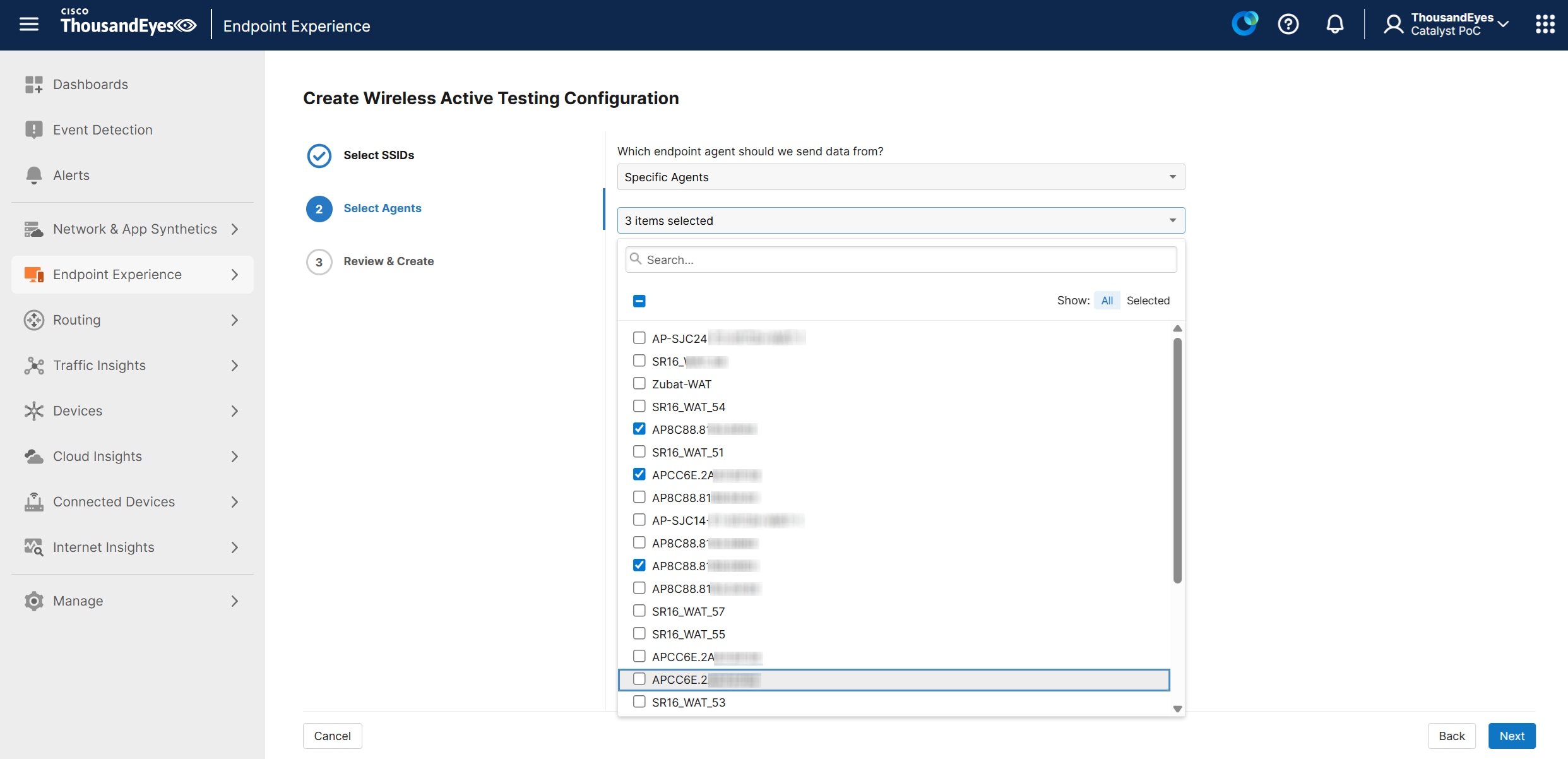Check the SR16_WAT_54 agent checkbox

[639, 405]
